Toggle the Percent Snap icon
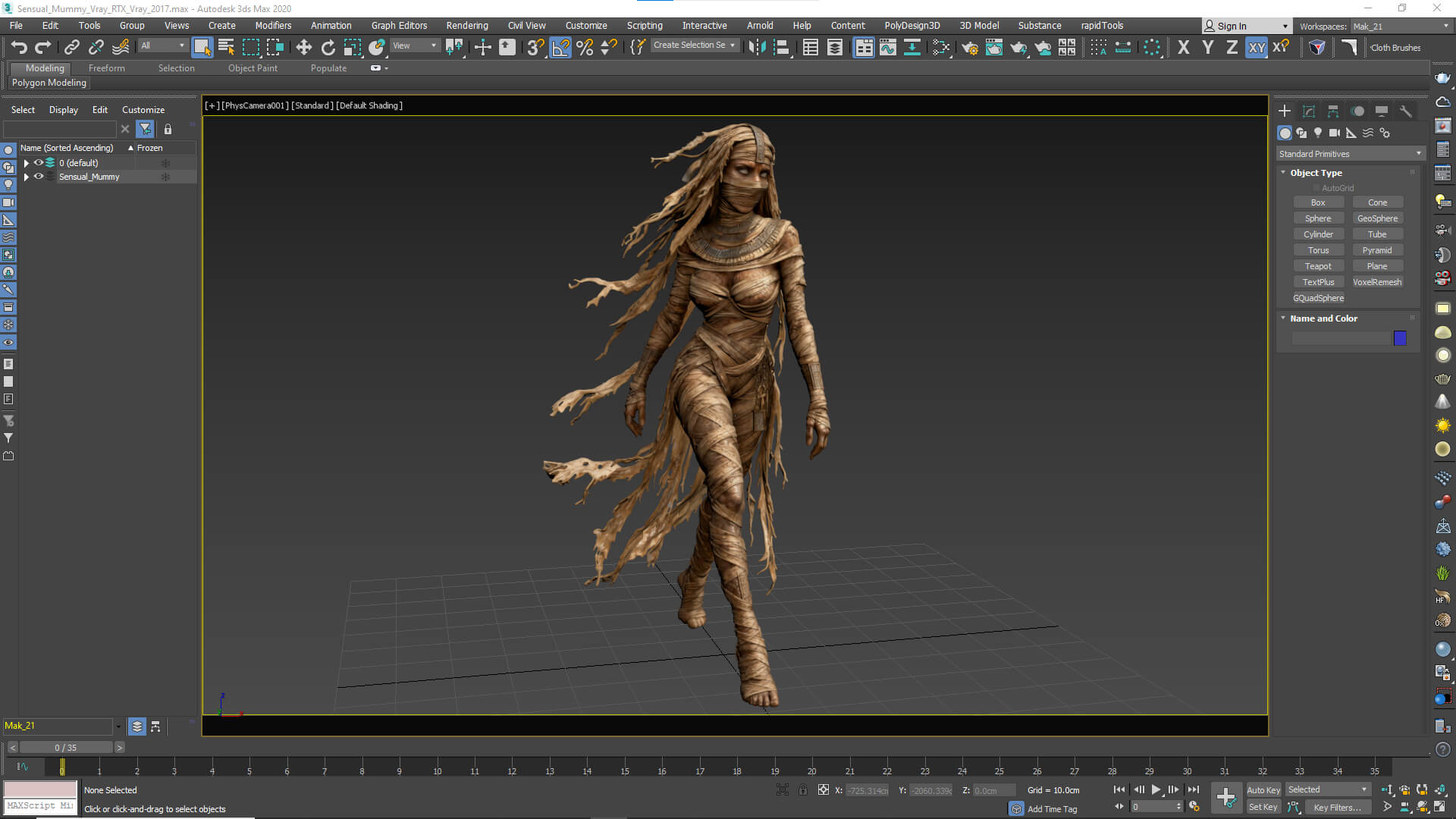Image resolution: width=1456 pixels, height=819 pixels. tap(585, 47)
